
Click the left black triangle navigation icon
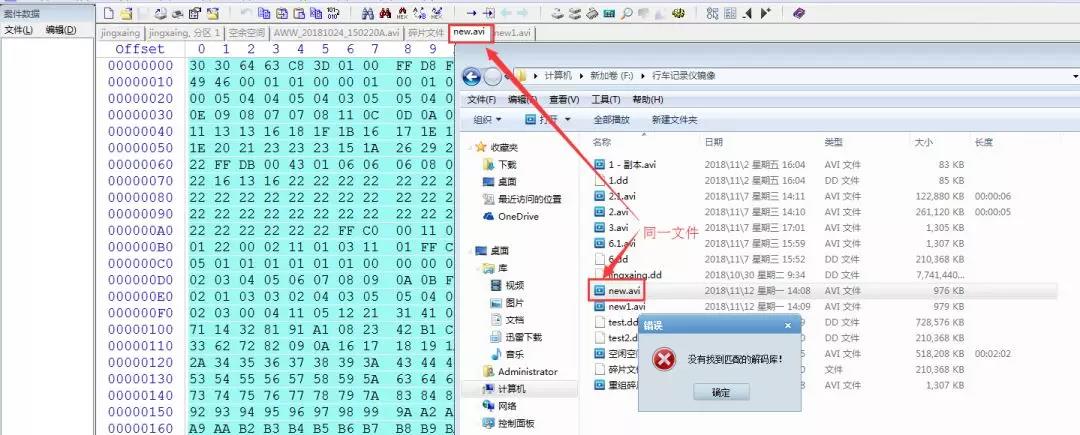click(747, 13)
